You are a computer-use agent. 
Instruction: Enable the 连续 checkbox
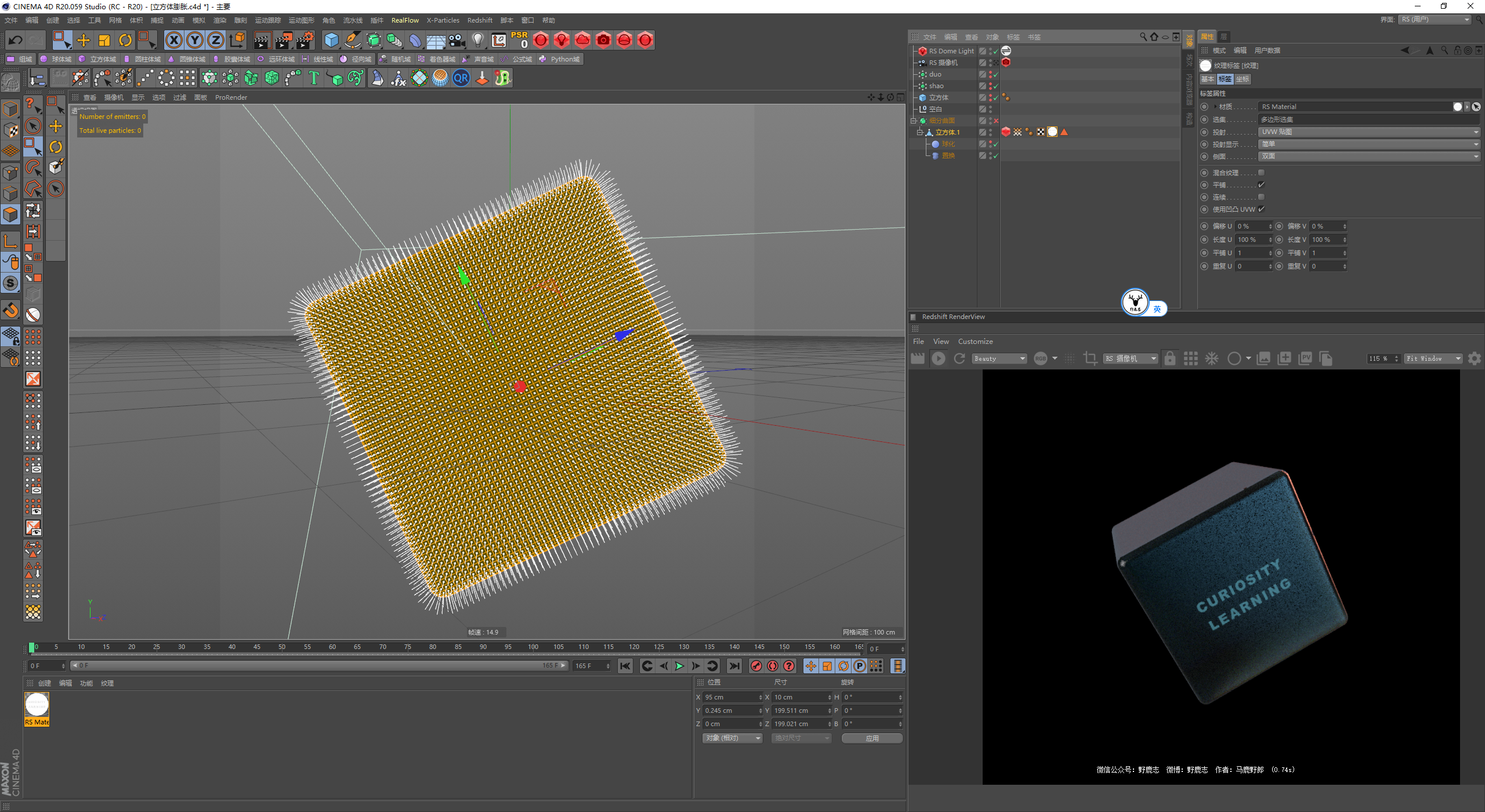[1261, 197]
